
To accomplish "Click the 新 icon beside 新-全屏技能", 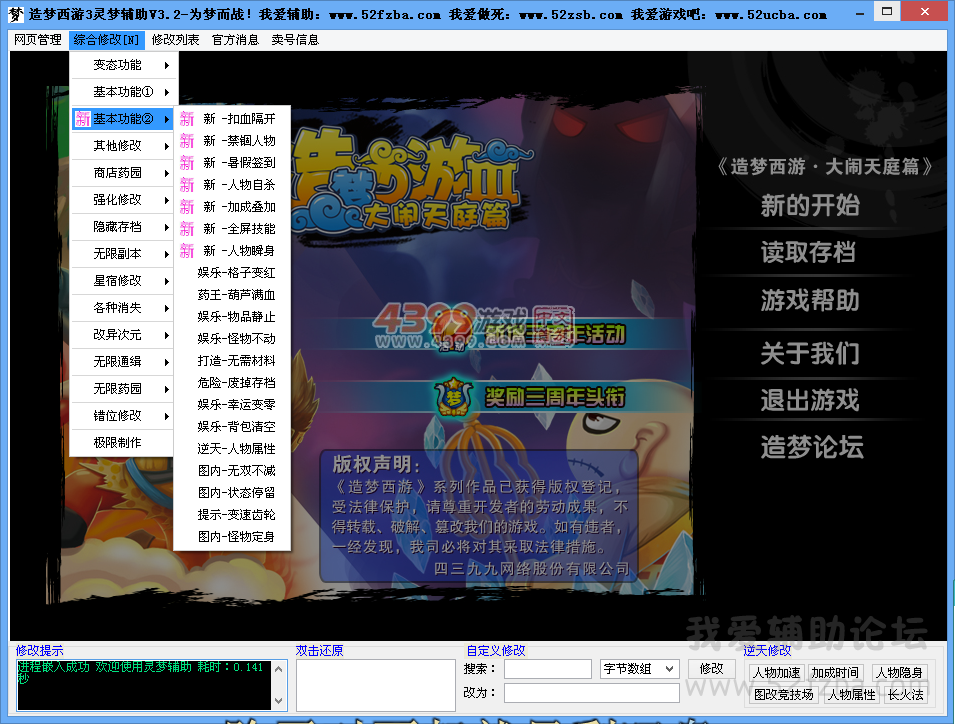I will (187, 229).
